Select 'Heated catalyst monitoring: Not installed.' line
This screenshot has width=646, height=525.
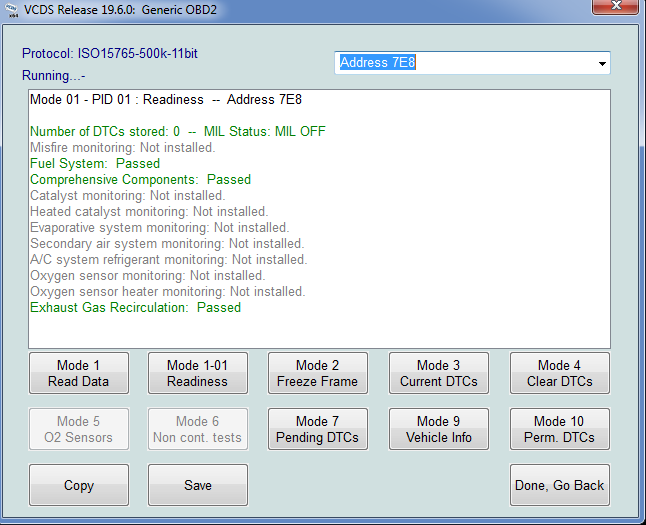(149, 212)
